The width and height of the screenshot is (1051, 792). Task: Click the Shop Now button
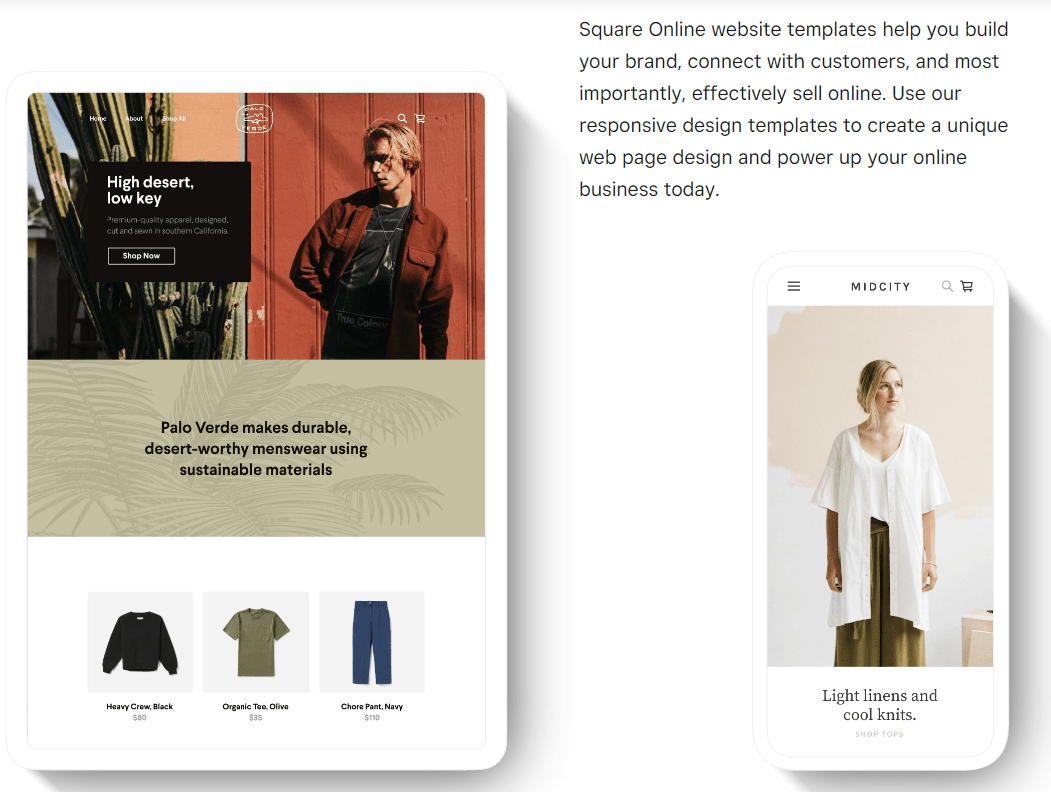[140, 255]
